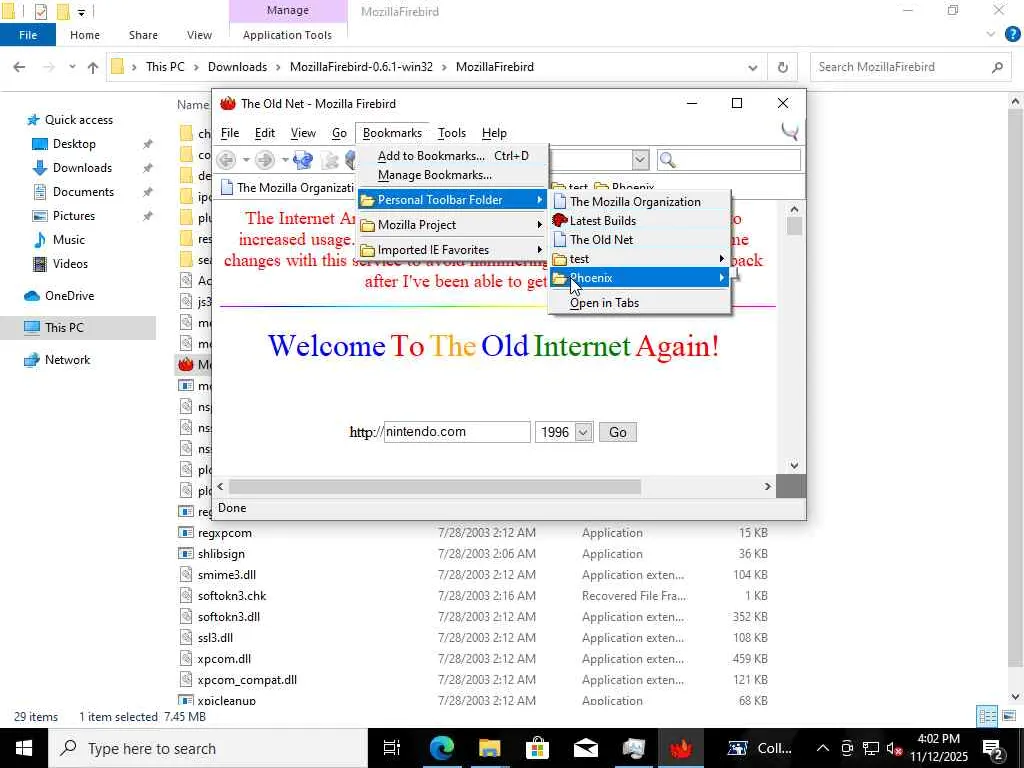The image size is (1024, 768).
Task: Click the nintendo.com URL input field
Action: (x=457, y=432)
